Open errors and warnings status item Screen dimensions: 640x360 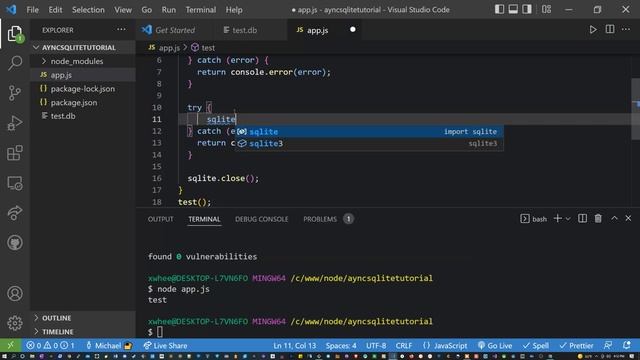pos(51,346)
